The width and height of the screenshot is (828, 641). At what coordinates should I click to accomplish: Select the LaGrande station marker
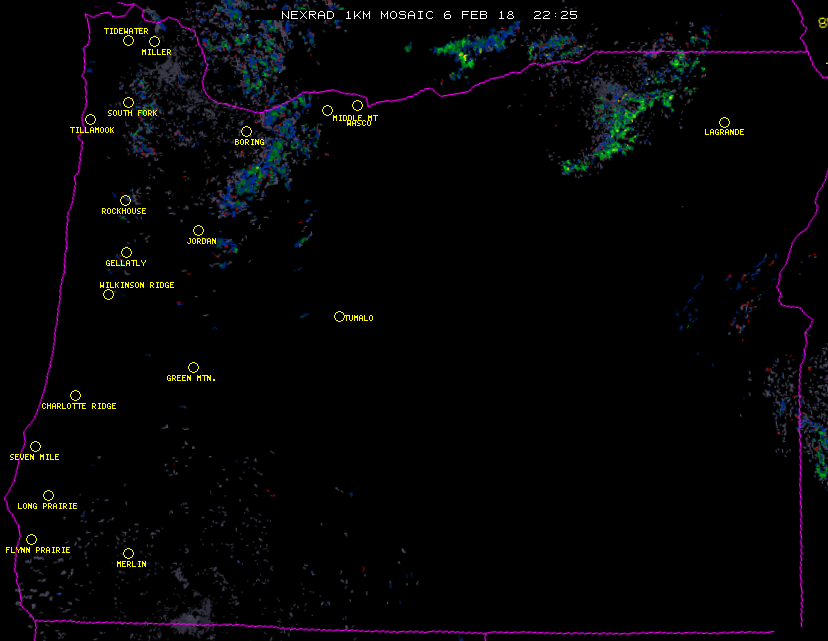pos(724,123)
